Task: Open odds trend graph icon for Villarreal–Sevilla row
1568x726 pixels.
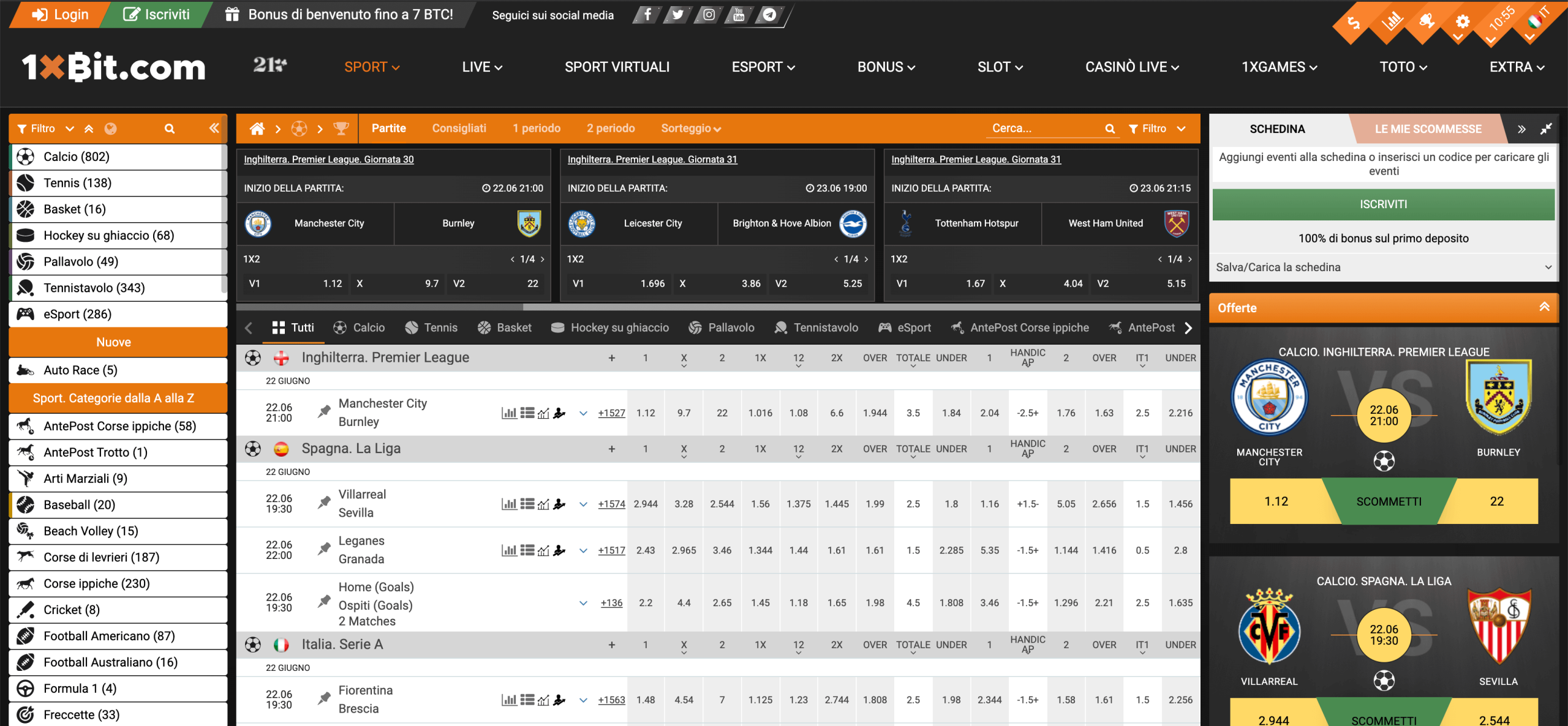Action: (543, 504)
